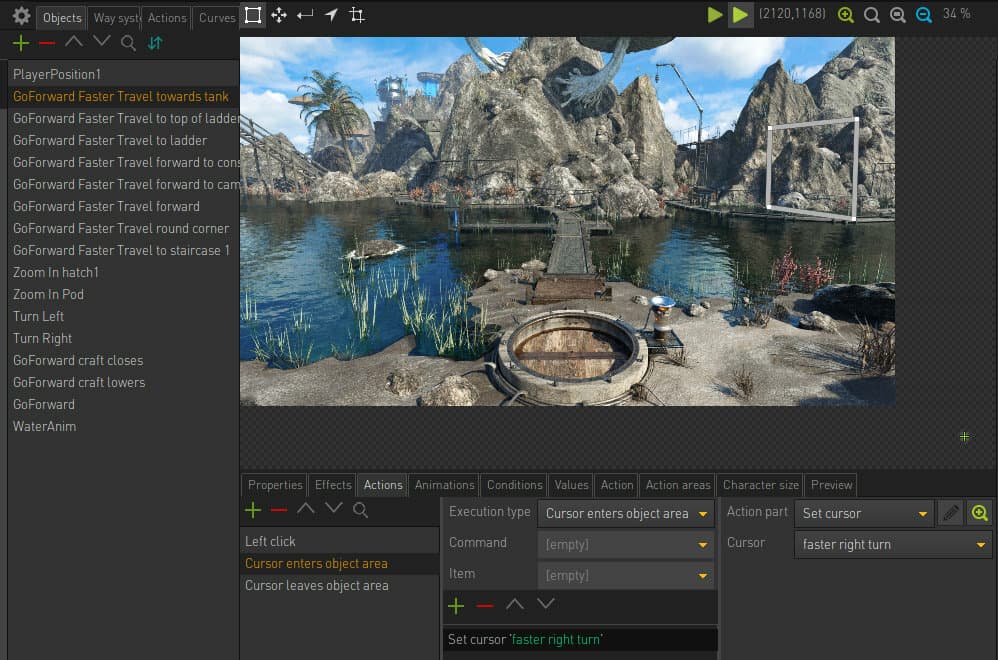Image resolution: width=998 pixels, height=660 pixels.
Task: Open the Character size tab
Action: [760, 485]
